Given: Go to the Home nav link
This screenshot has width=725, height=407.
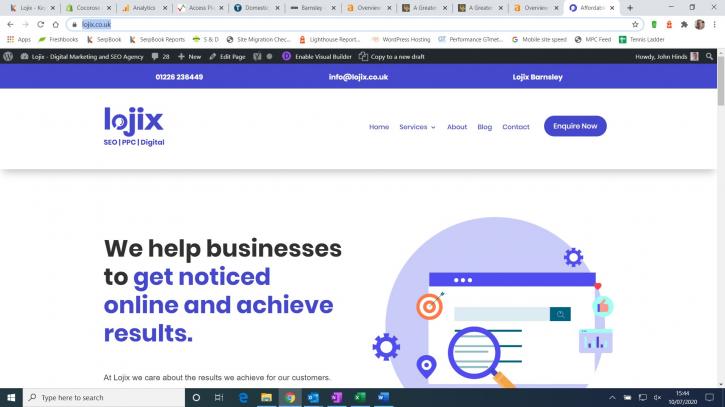Looking at the screenshot, I should click(x=379, y=127).
